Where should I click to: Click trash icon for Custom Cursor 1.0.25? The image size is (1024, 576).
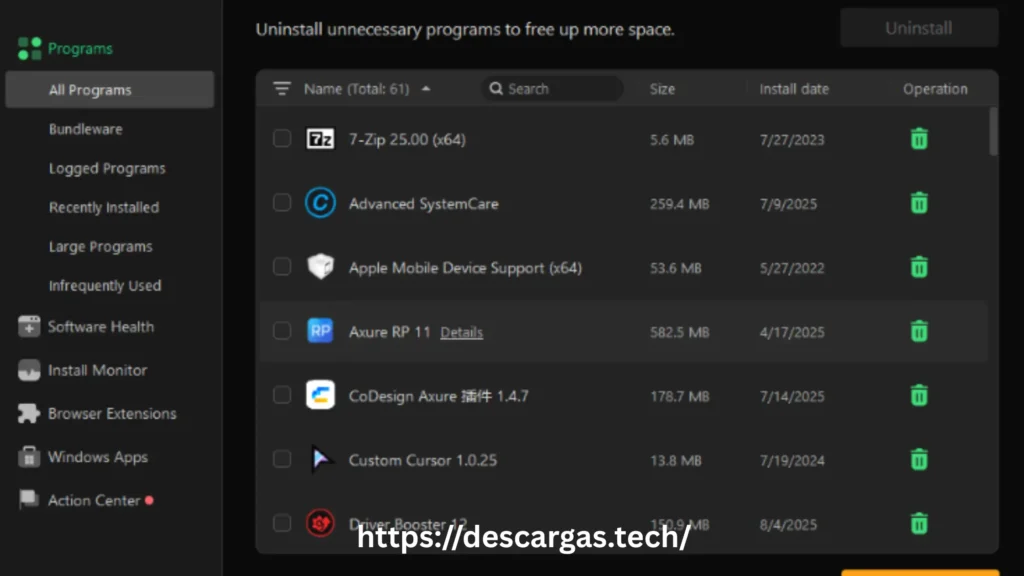pyautogui.click(x=919, y=459)
